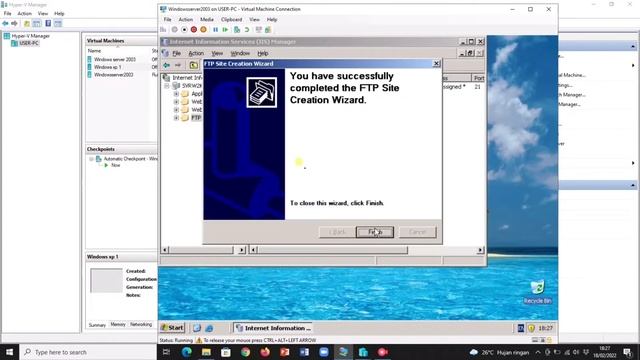
Task: Expand the FTP Sites folder in IIS tree
Action: click(x=176, y=118)
